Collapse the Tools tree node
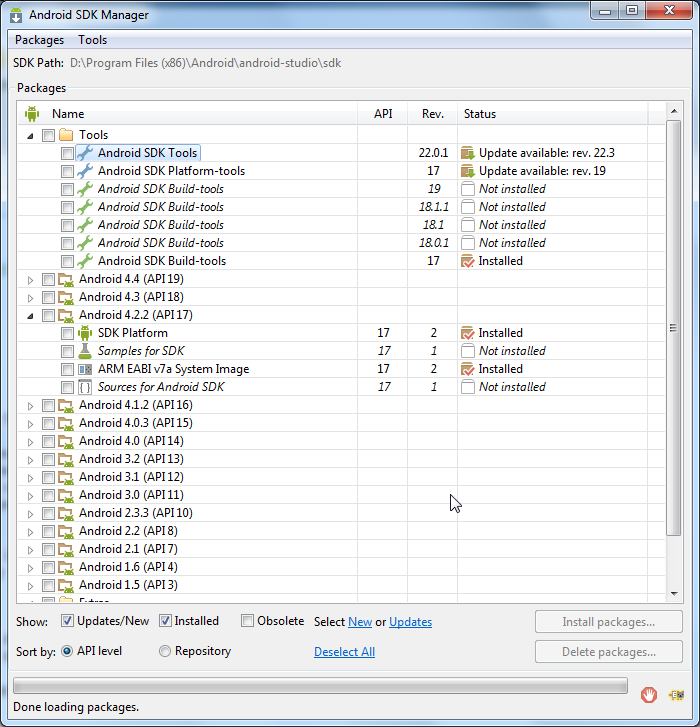Viewport: 700px width, 727px height. click(31, 136)
